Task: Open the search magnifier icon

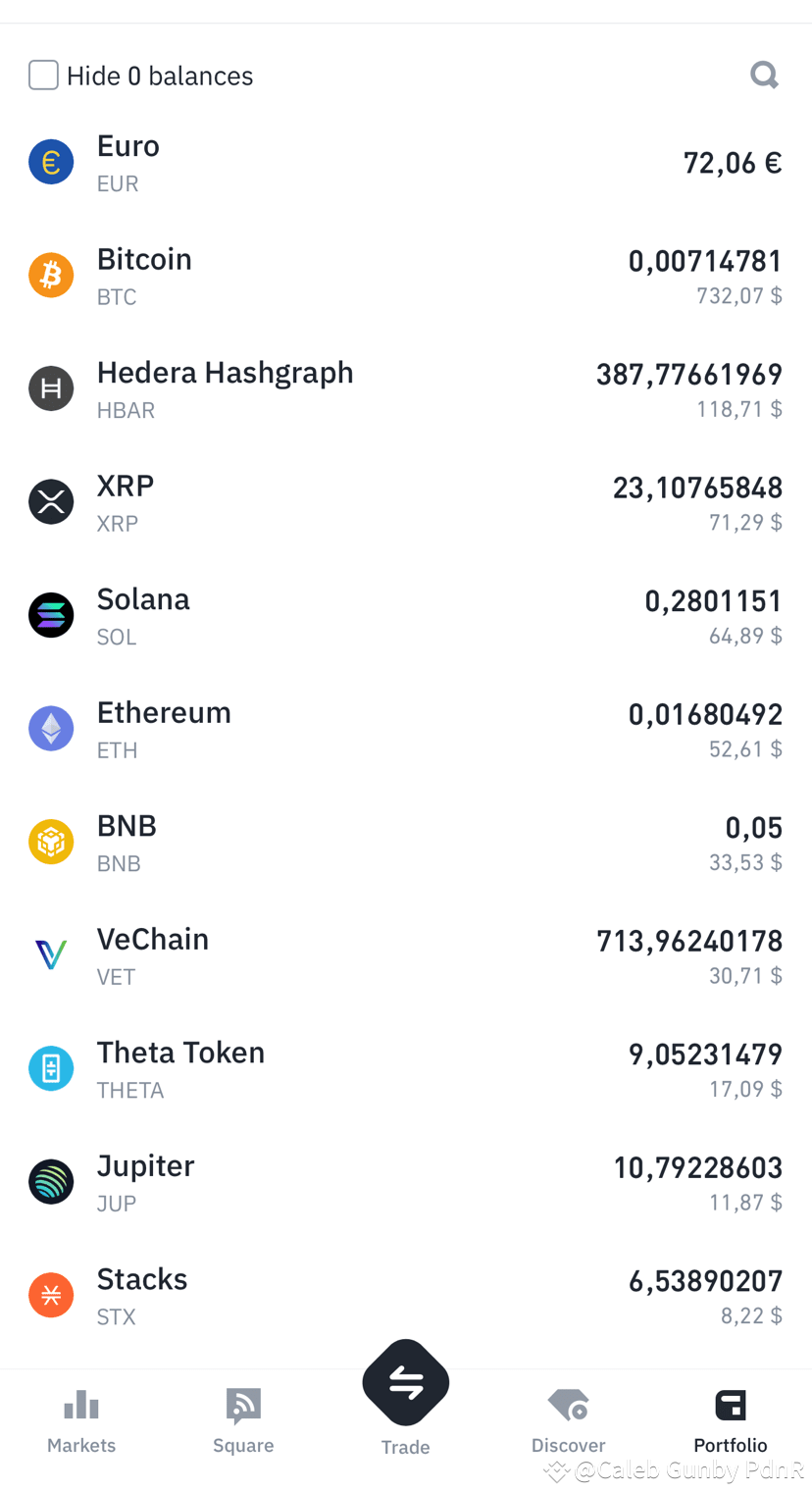Action: 764,75
